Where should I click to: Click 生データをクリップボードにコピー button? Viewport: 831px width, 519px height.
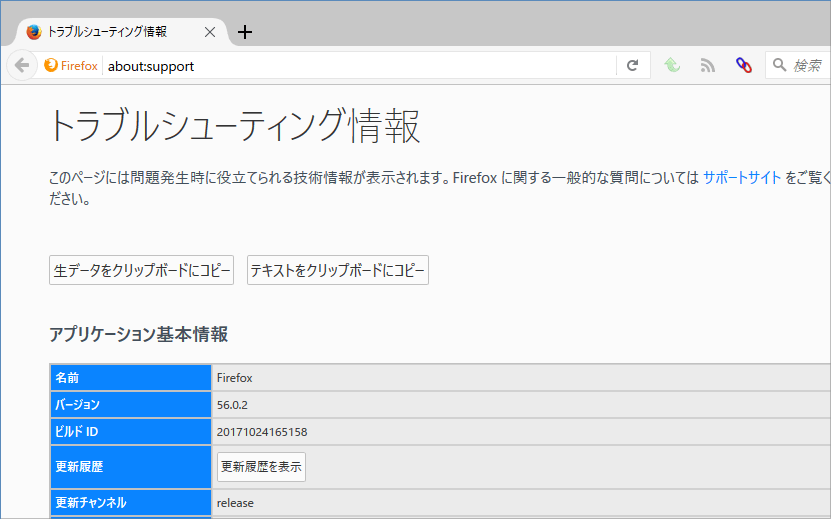(x=142, y=270)
